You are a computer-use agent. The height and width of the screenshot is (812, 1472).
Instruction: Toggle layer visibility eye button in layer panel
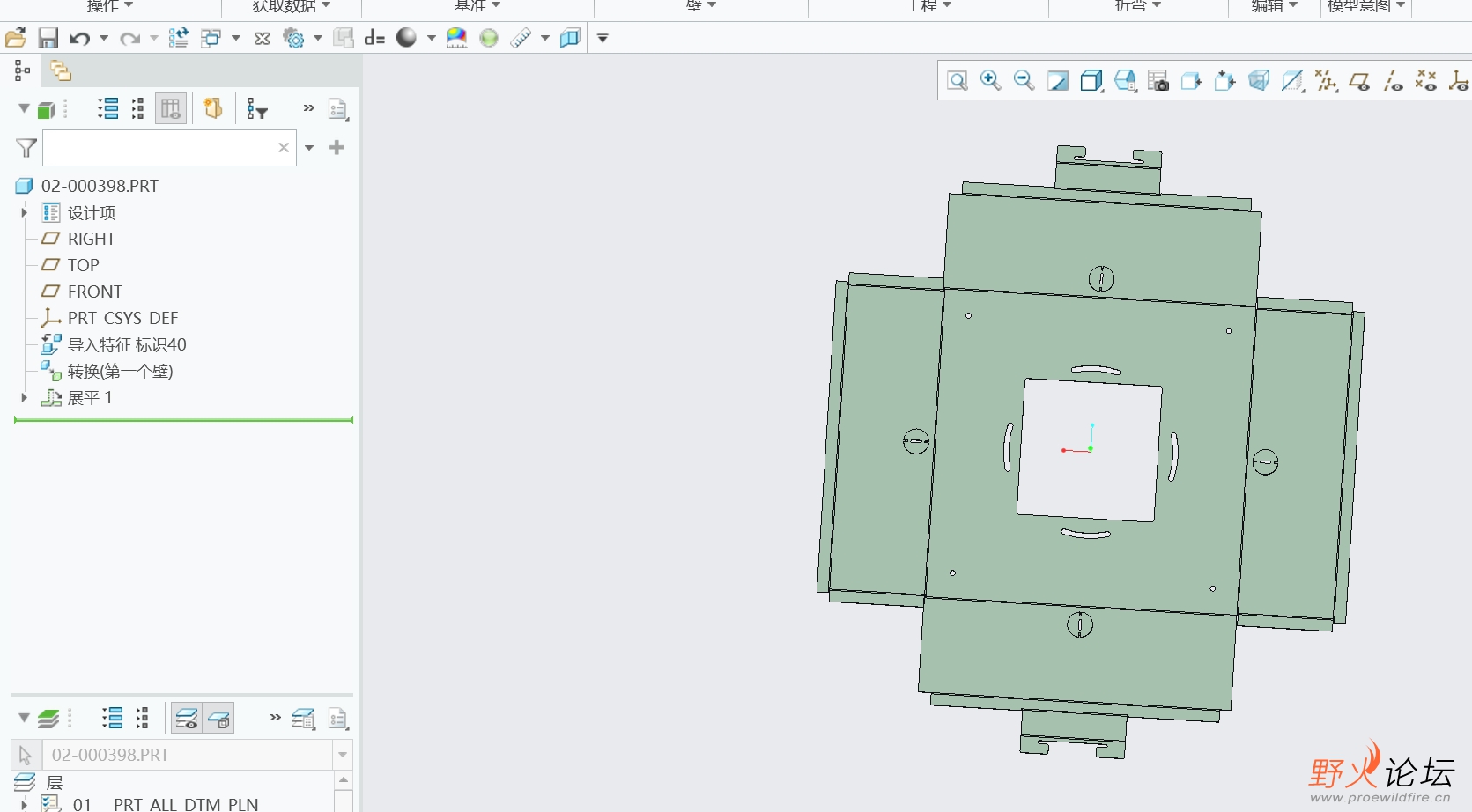coord(186,719)
